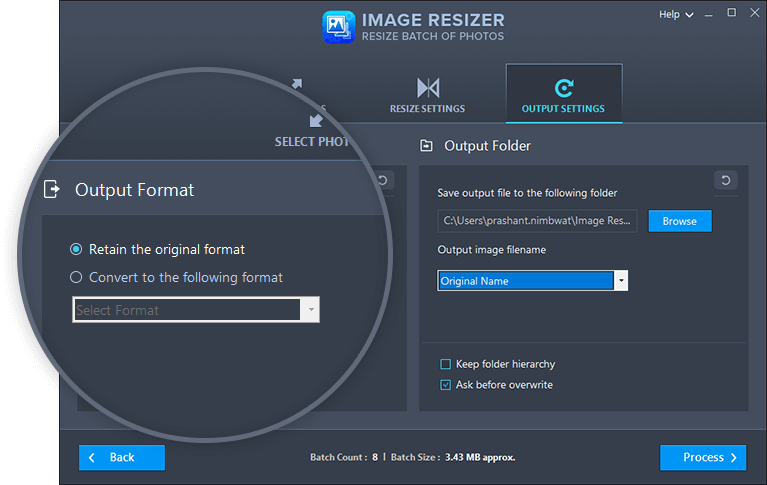Click the Back button

click(x=122, y=458)
